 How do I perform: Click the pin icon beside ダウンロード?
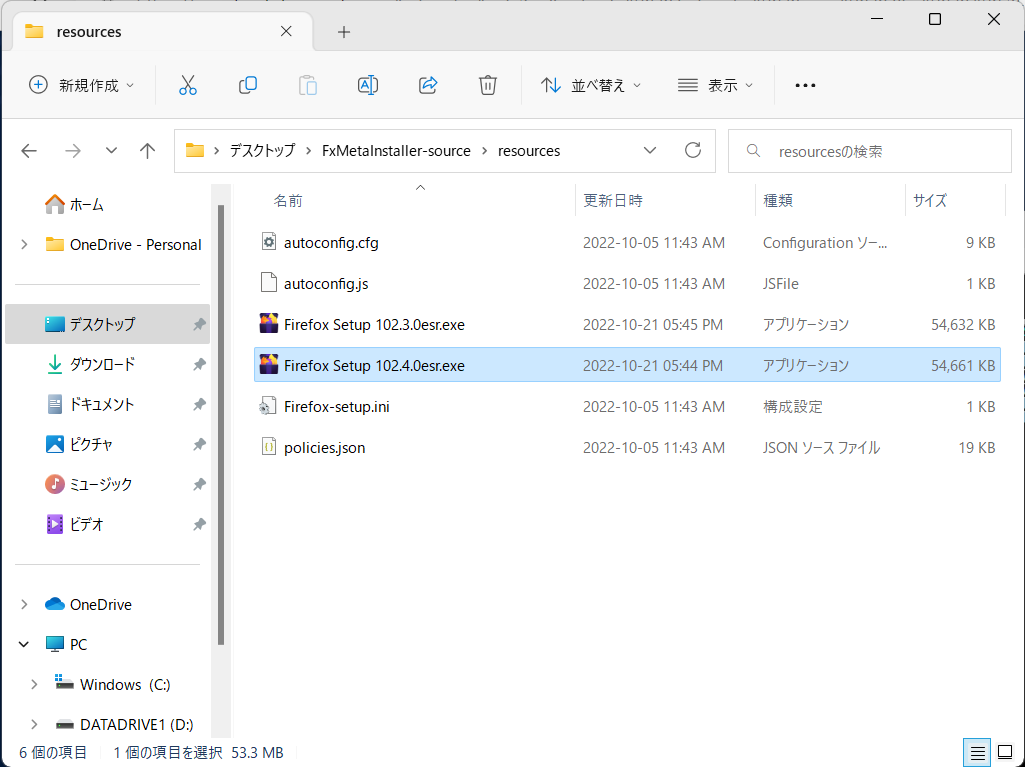199,365
